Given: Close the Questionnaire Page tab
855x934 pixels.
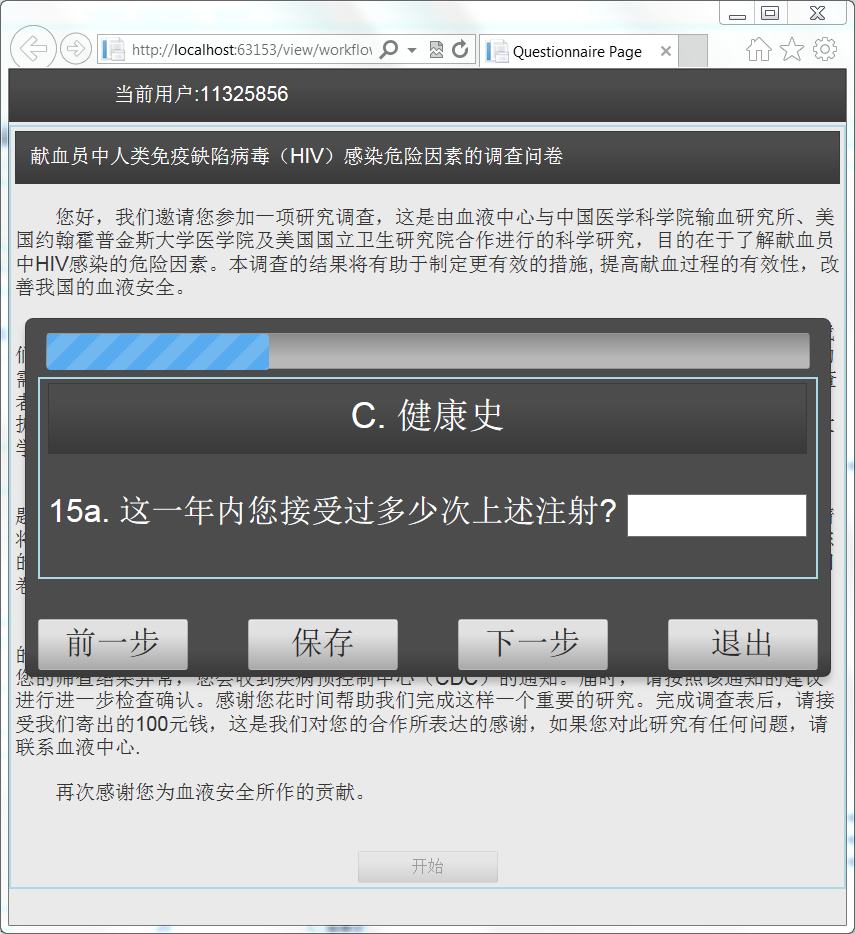Looking at the screenshot, I should pyautogui.click(x=666, y=52).
